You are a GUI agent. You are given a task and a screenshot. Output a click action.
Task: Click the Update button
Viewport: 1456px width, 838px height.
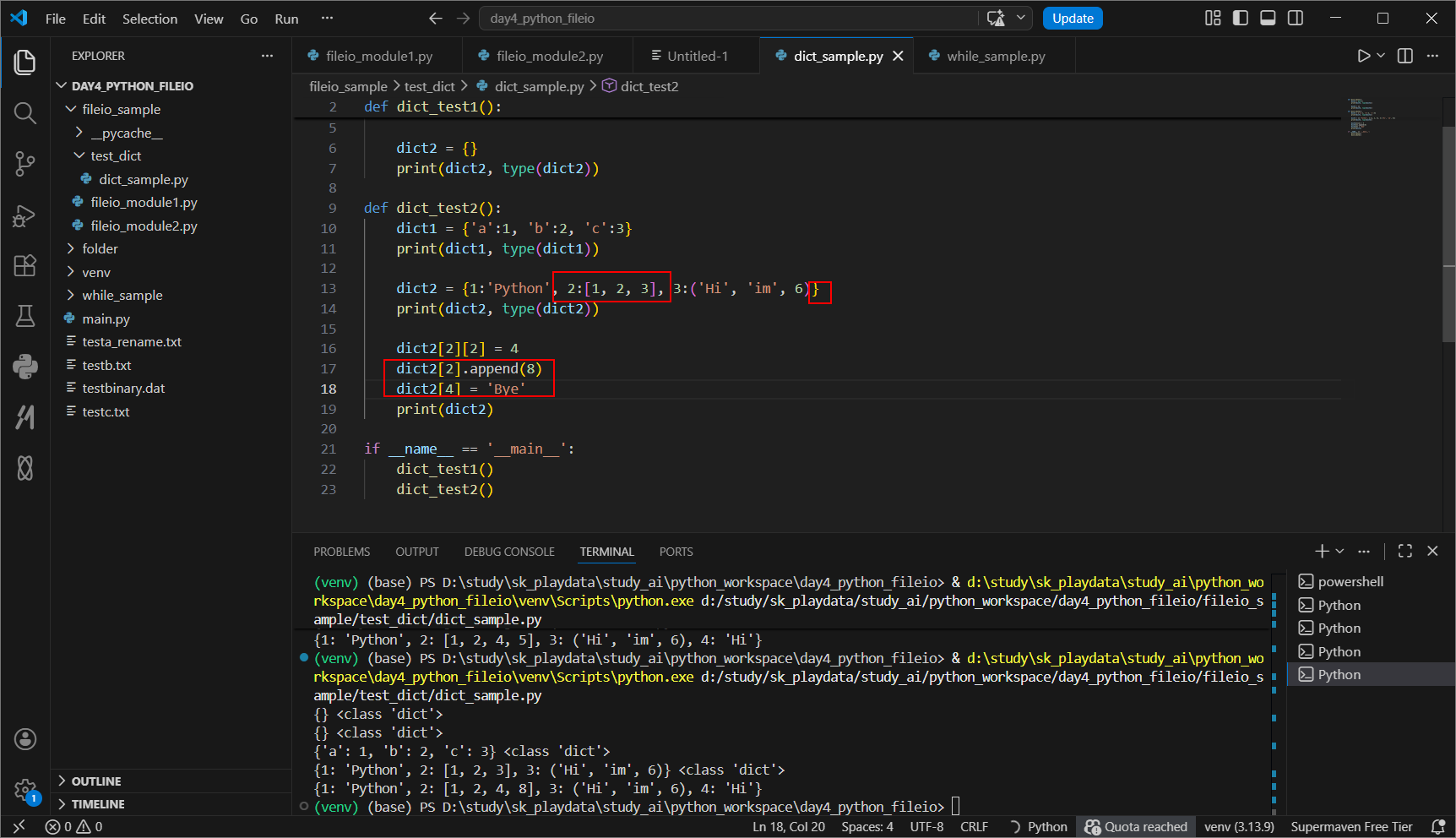1073,19
